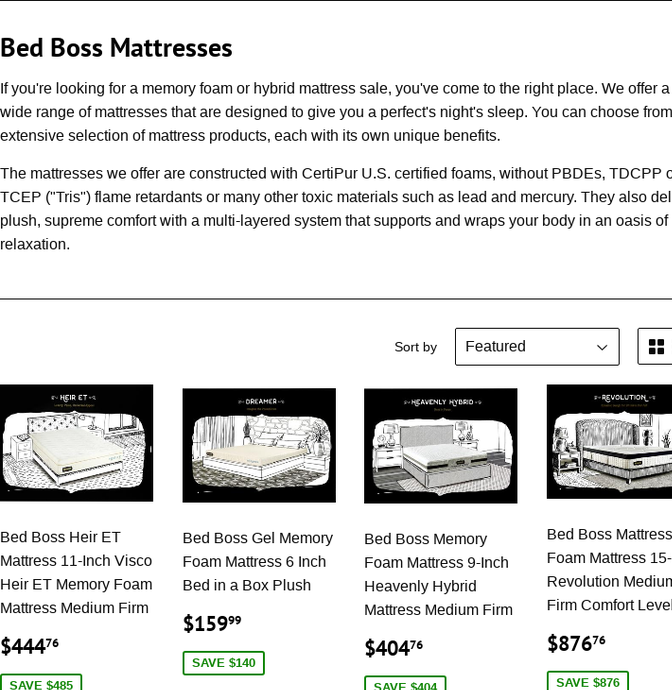Open Revolution Medium Firm mattress title link
This screenshot has height=690, width=672.
pos(610,570)
